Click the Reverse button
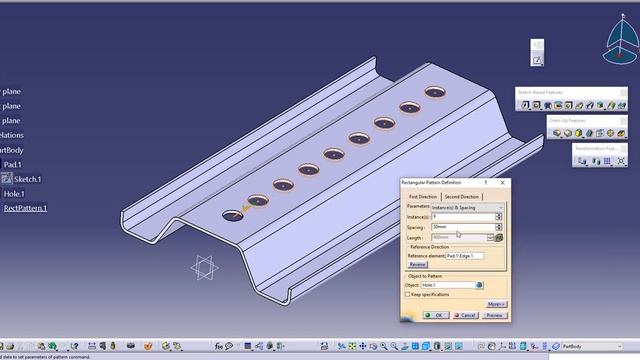This screenshot has width=640, height=360. 417,264
